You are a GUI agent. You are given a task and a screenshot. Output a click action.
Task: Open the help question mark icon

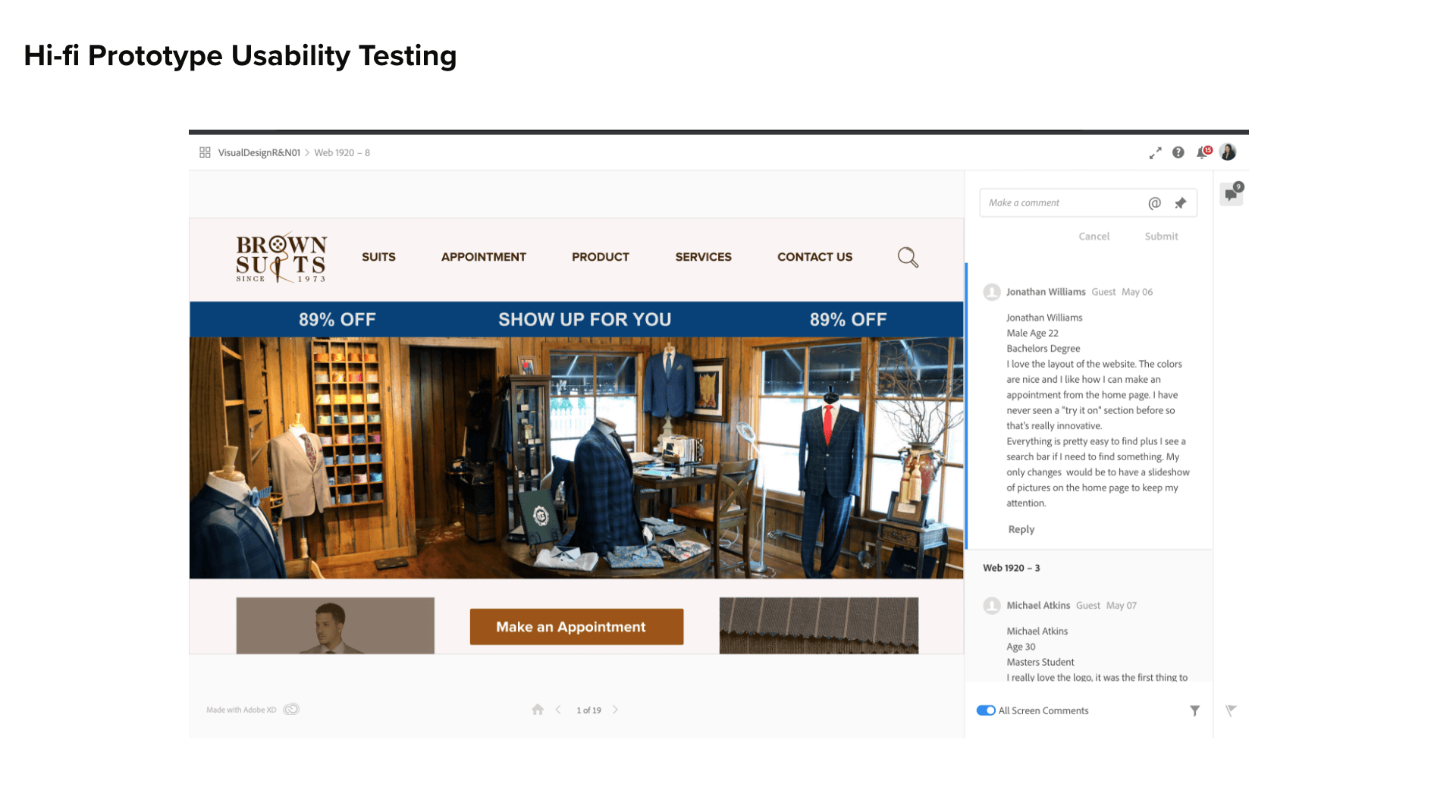[1178, 152]
